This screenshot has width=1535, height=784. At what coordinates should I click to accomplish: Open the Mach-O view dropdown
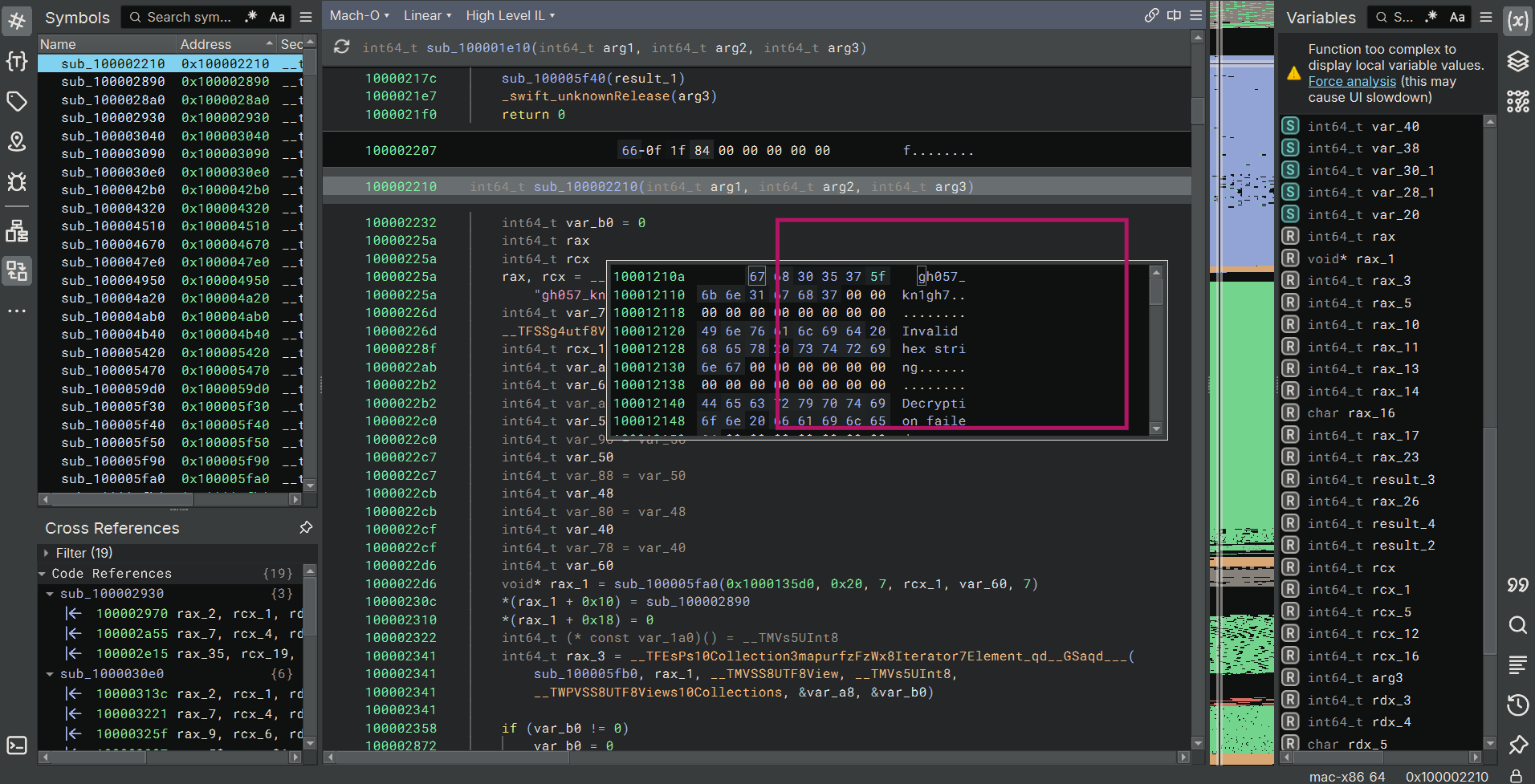[x=359, y=15]
